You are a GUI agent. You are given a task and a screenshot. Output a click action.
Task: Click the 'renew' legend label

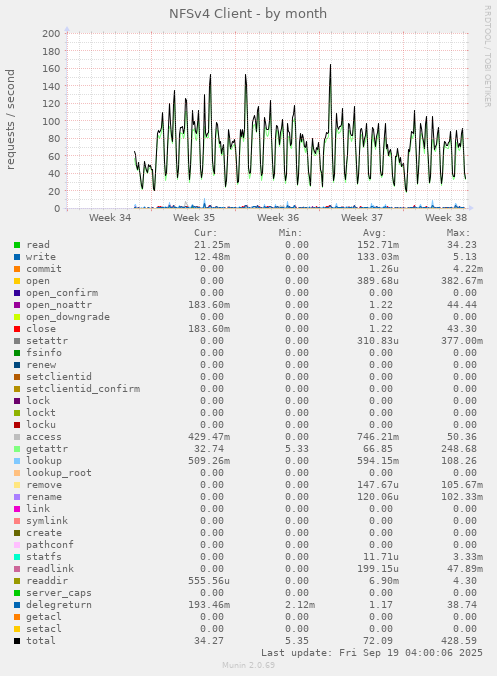click(x=41, y=365)
